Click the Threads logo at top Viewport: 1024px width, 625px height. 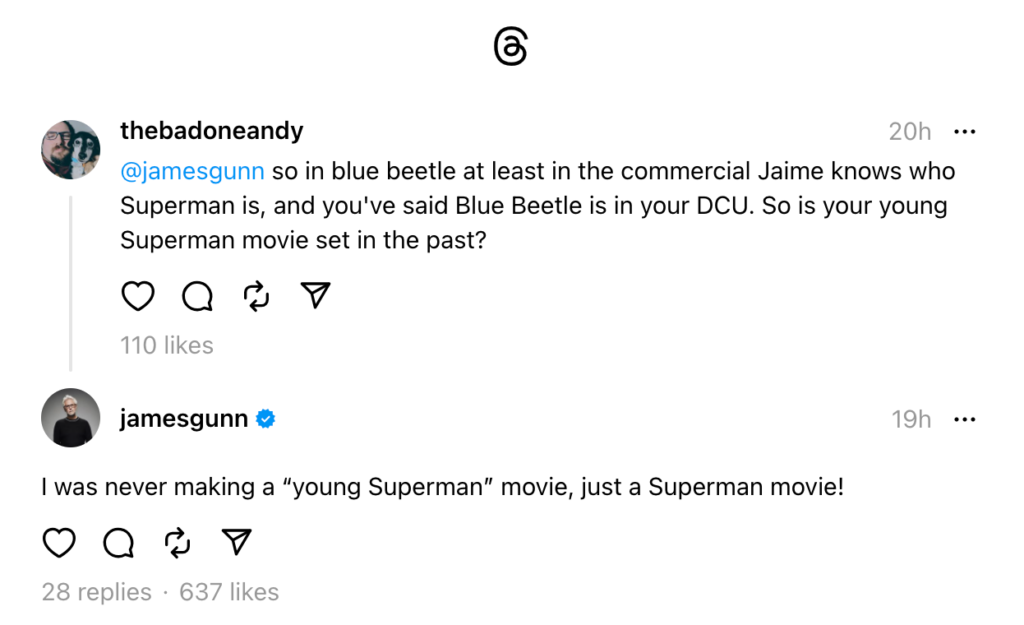(x=511, y=47)
